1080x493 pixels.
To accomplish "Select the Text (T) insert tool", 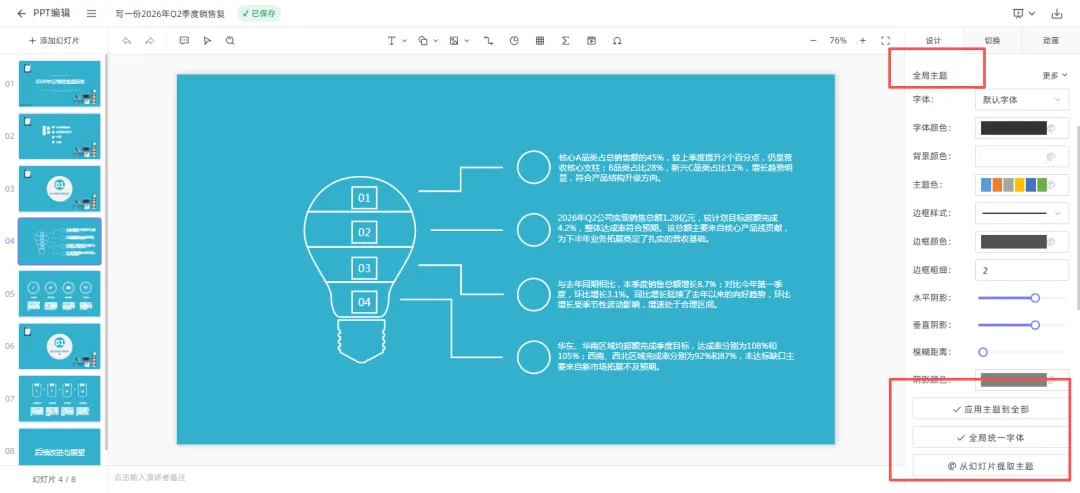I will 391,41.
